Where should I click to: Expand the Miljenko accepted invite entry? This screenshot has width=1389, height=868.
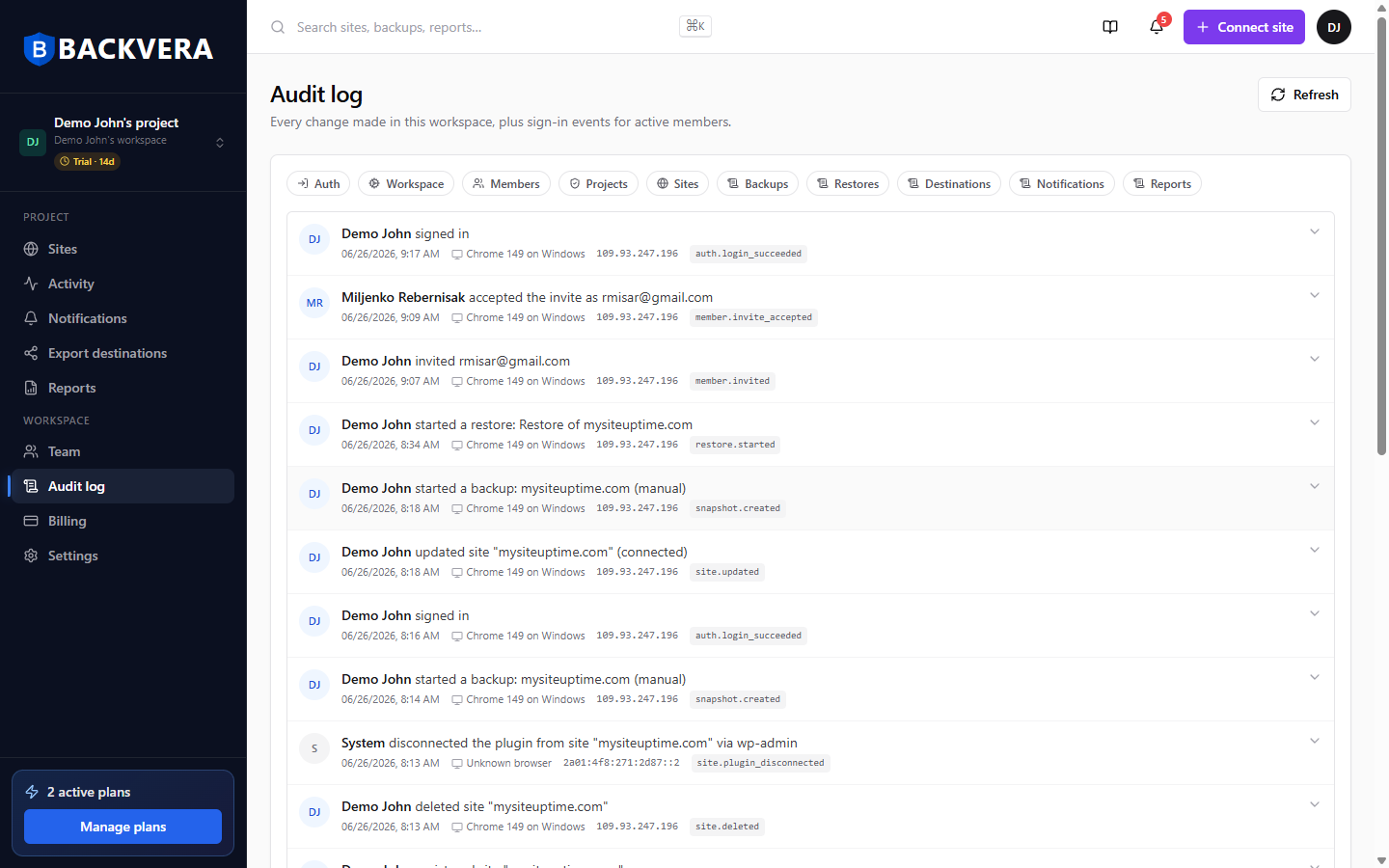pyautogui.click(x=1315, y=295)
